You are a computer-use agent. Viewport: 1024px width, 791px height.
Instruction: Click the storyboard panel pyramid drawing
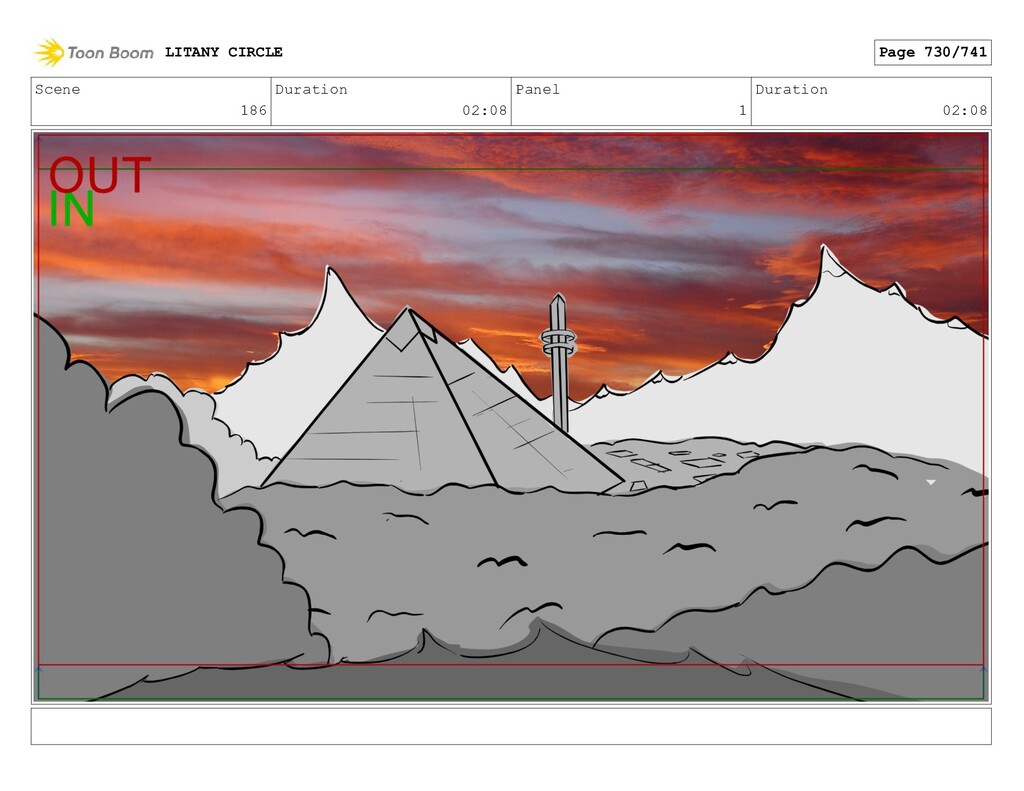pyautogui.click(x=442, y=402)
